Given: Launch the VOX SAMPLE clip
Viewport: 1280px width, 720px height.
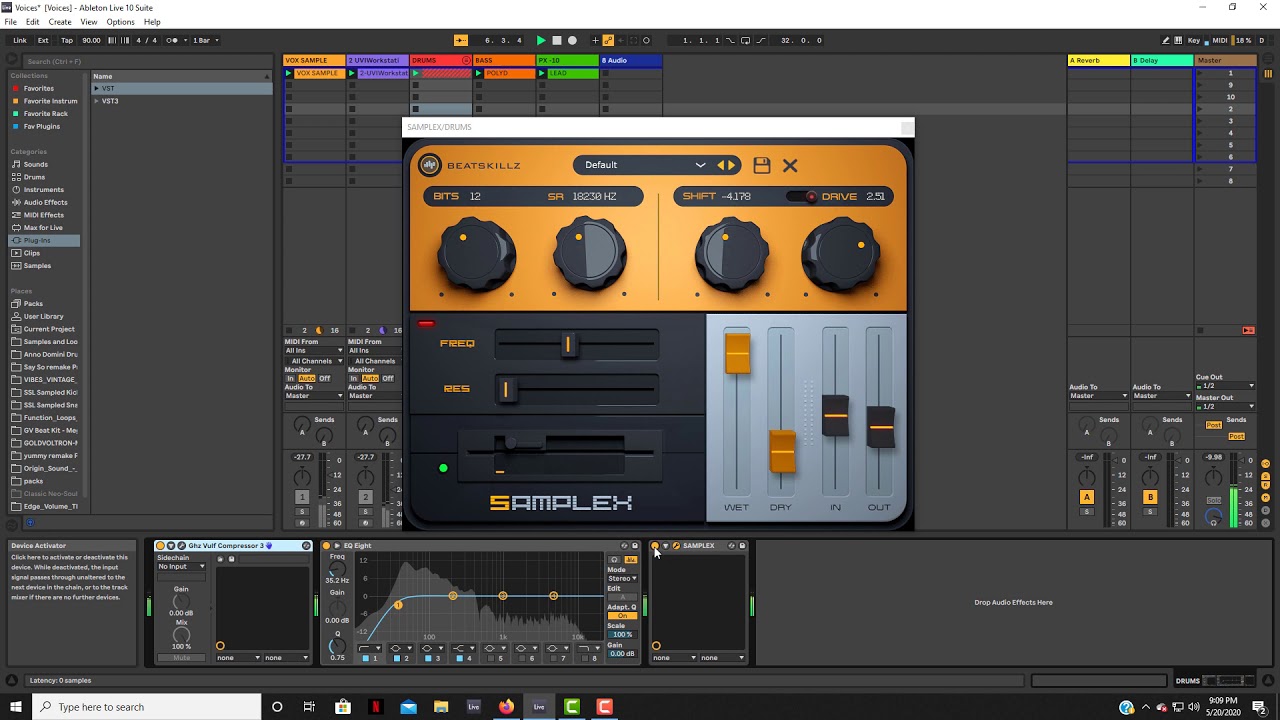Looking at the screenshot, I should coord(290,73).
